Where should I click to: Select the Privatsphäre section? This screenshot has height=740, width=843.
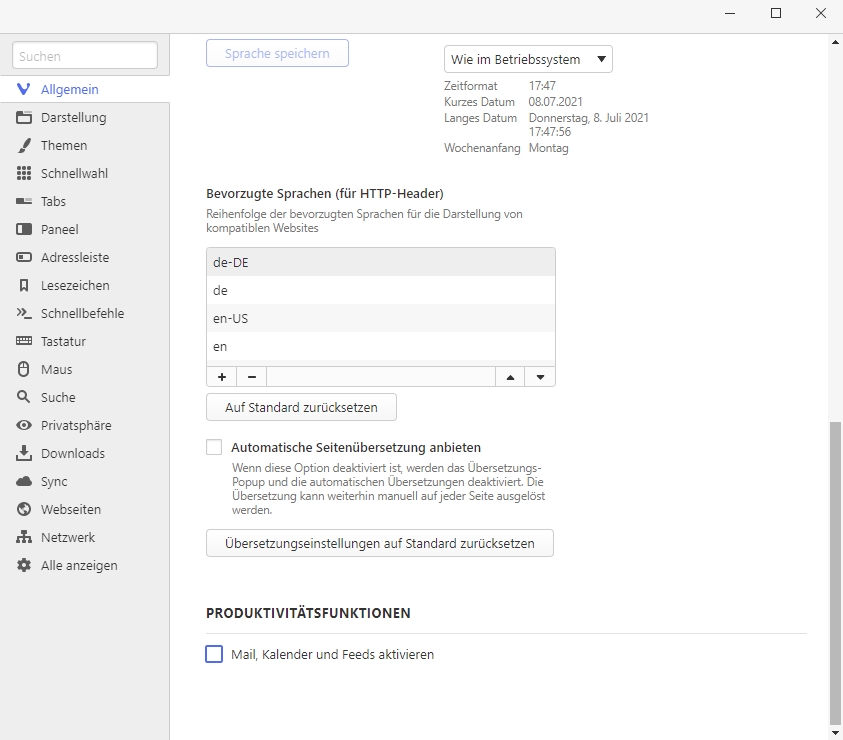pos(76,425)
